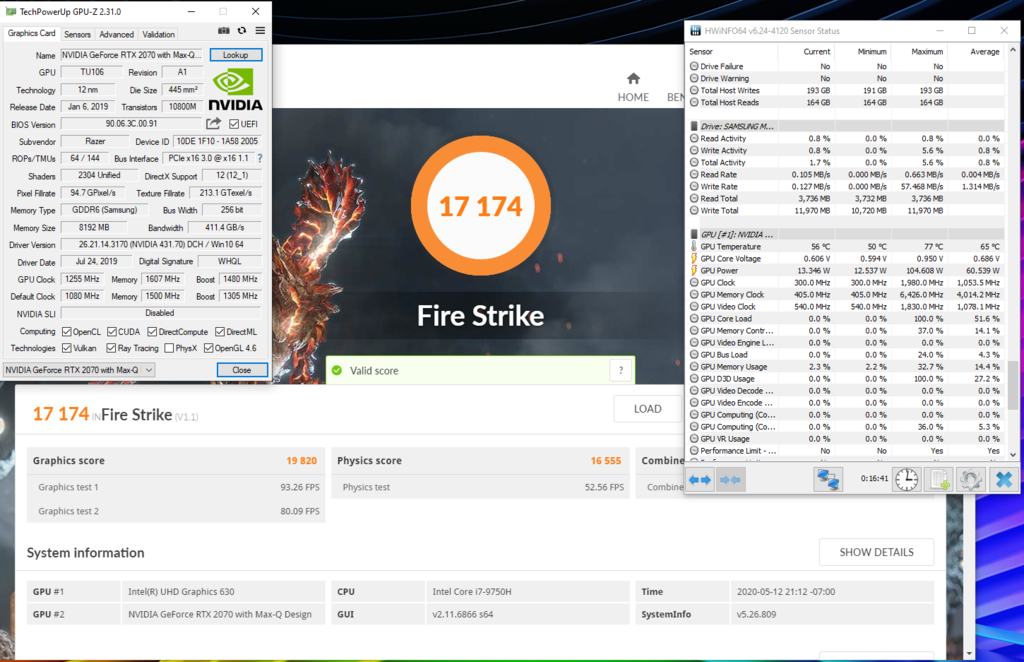Image resolution: width=1024 pixels, height=662 pixels.
Task: Click the LOAD button in 3DMark
Action: pyautogui.click(x=648, y=409)
